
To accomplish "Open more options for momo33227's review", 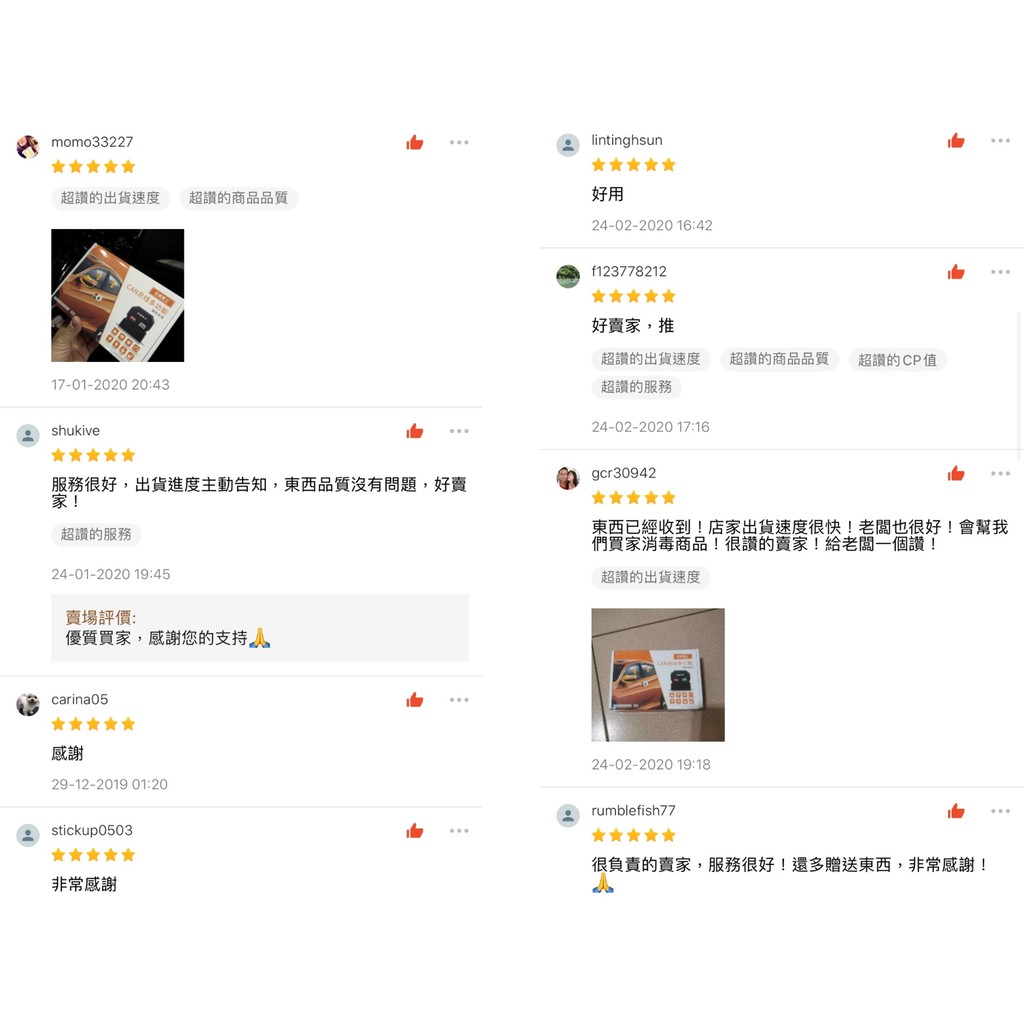I will [x=459, y=142].
